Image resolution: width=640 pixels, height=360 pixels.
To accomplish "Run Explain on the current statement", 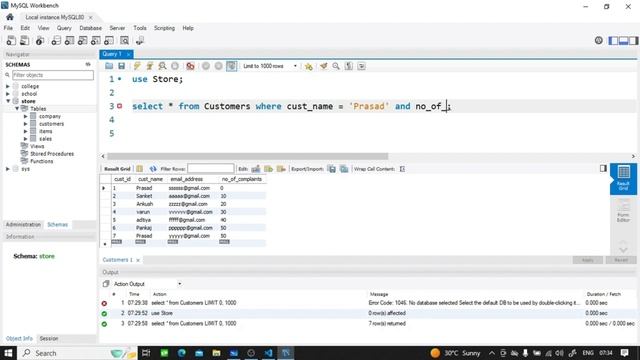I will (x=162, y=66).
